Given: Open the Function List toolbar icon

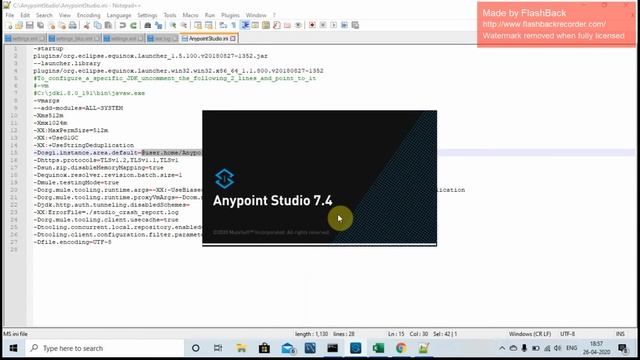Looking at the screenshot, I should click(x=277, y=25).
